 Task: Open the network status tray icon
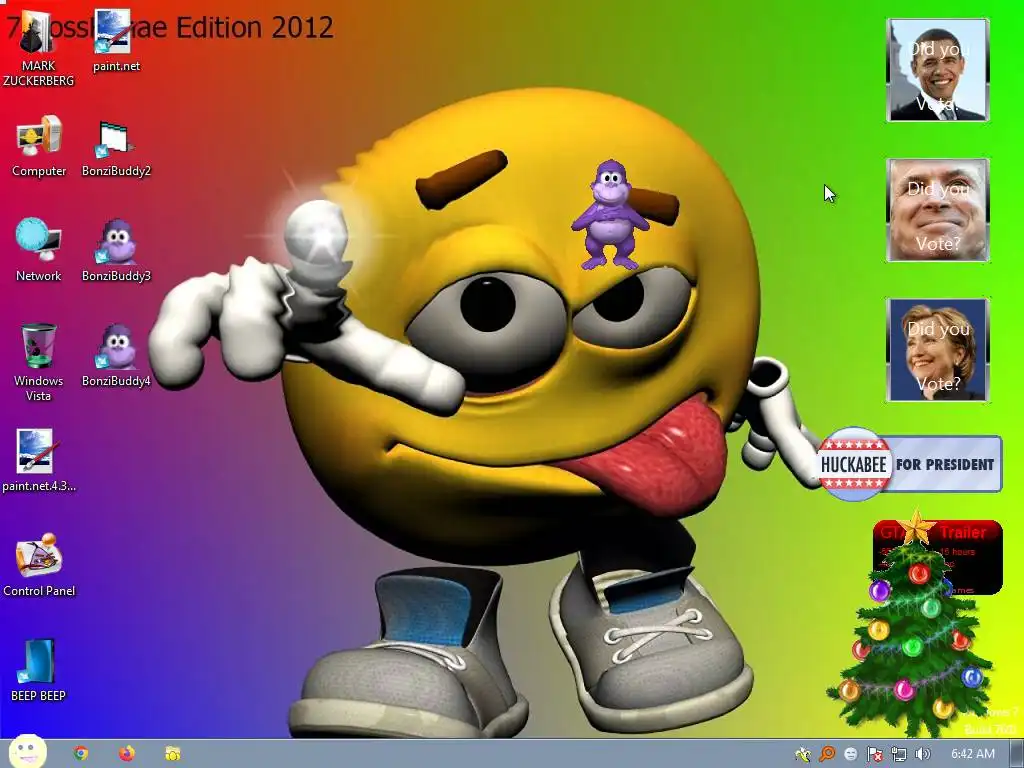click(899, 754)
